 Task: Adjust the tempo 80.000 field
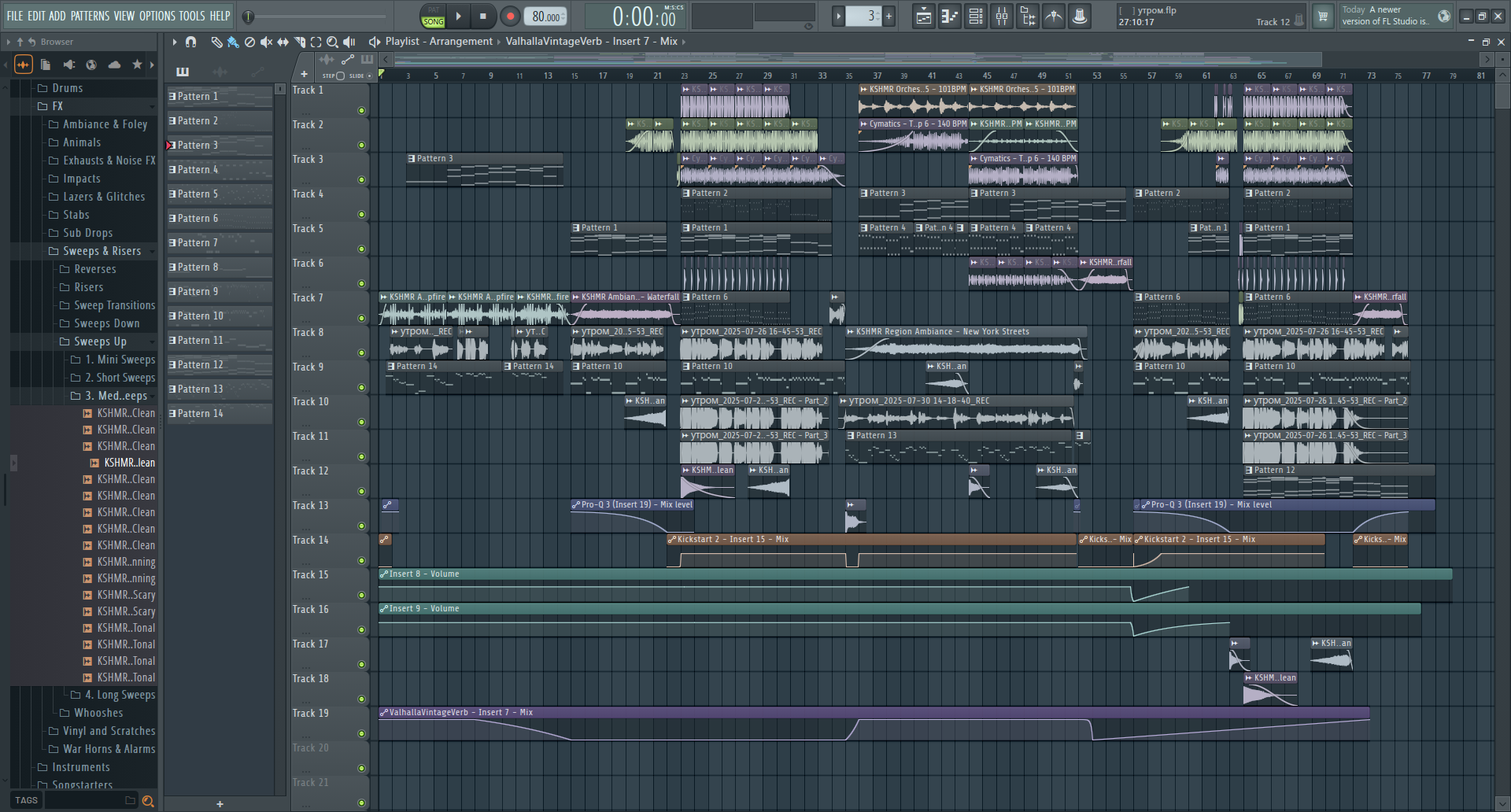point(547,17)
